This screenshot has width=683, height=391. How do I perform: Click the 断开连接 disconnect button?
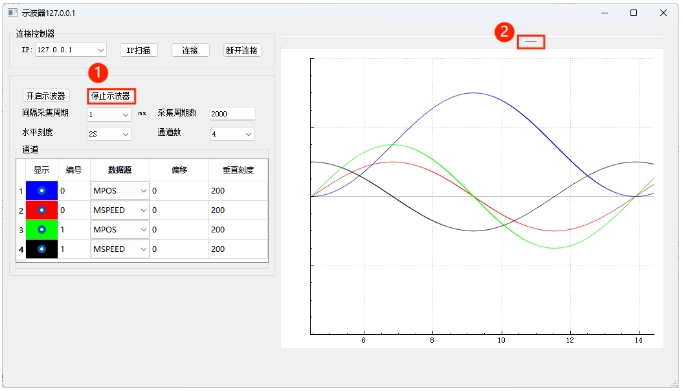pyautogui.click(x=242, y=50)
